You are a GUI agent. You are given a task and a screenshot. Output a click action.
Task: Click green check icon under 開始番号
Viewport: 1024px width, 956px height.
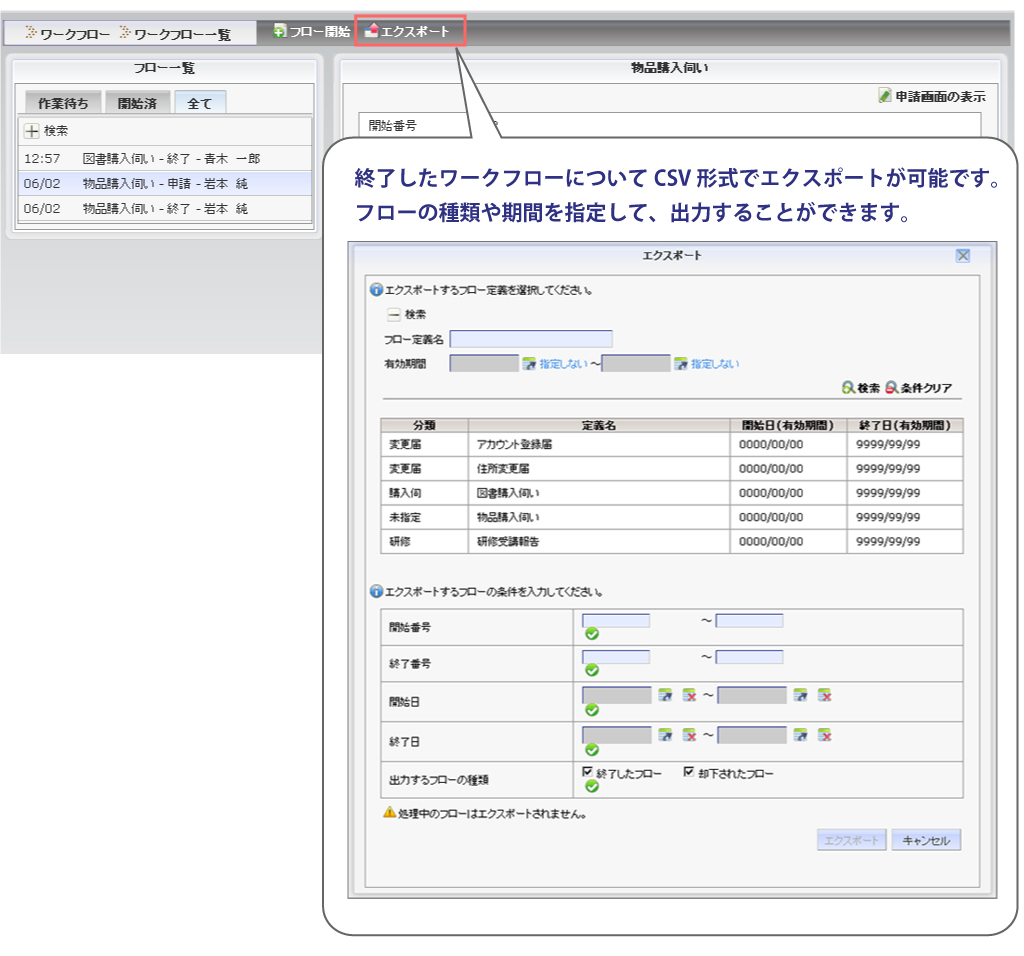click(x=592, y=633)
